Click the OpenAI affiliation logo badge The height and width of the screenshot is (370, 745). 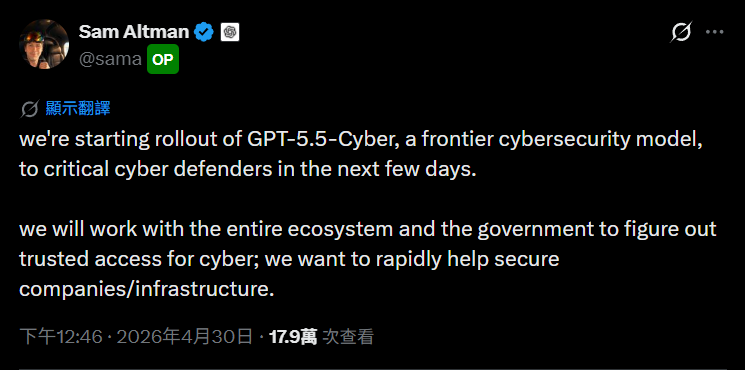click(x=230, y=32)
